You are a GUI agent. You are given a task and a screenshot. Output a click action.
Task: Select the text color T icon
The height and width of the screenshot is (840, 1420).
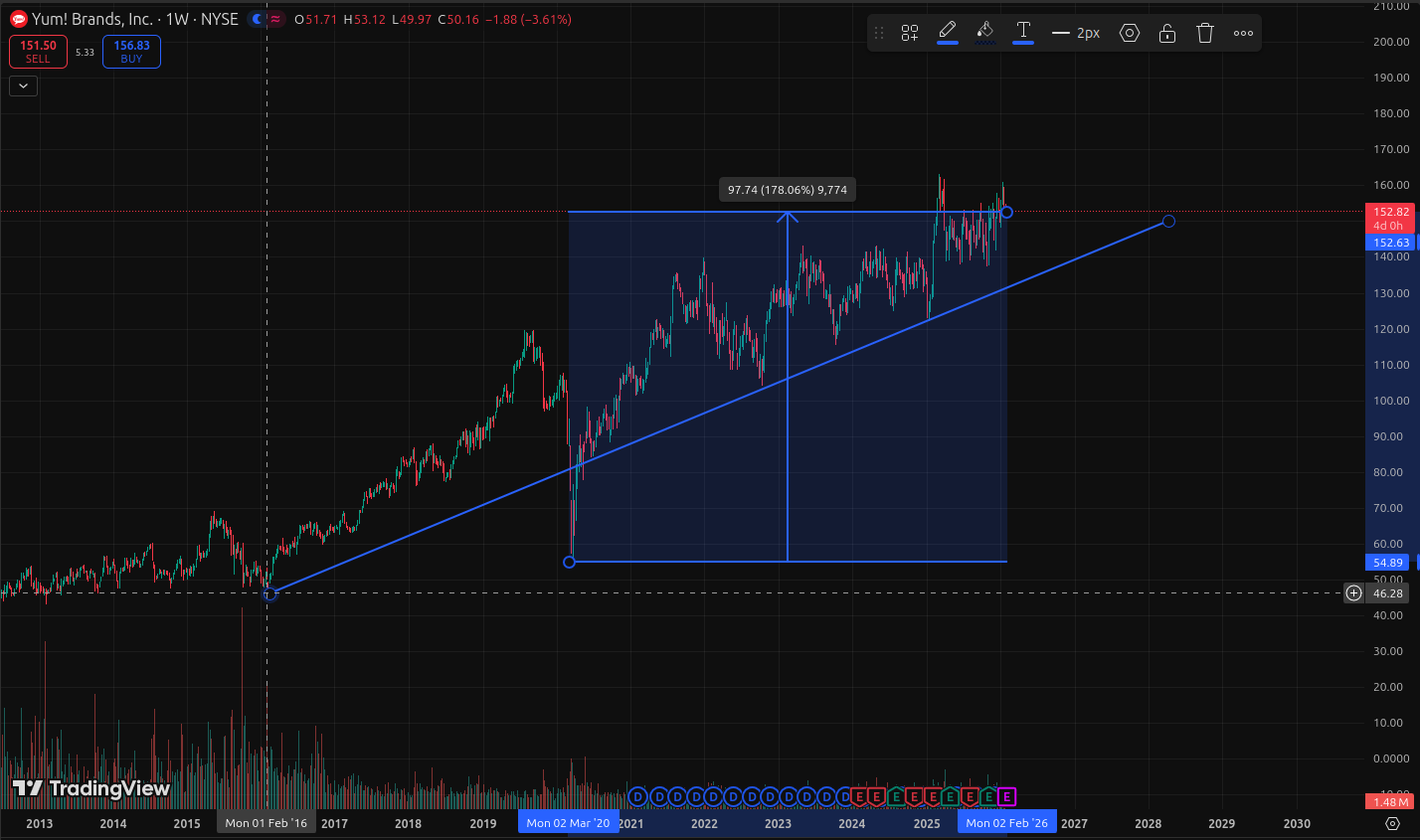tap(1022, 32)
